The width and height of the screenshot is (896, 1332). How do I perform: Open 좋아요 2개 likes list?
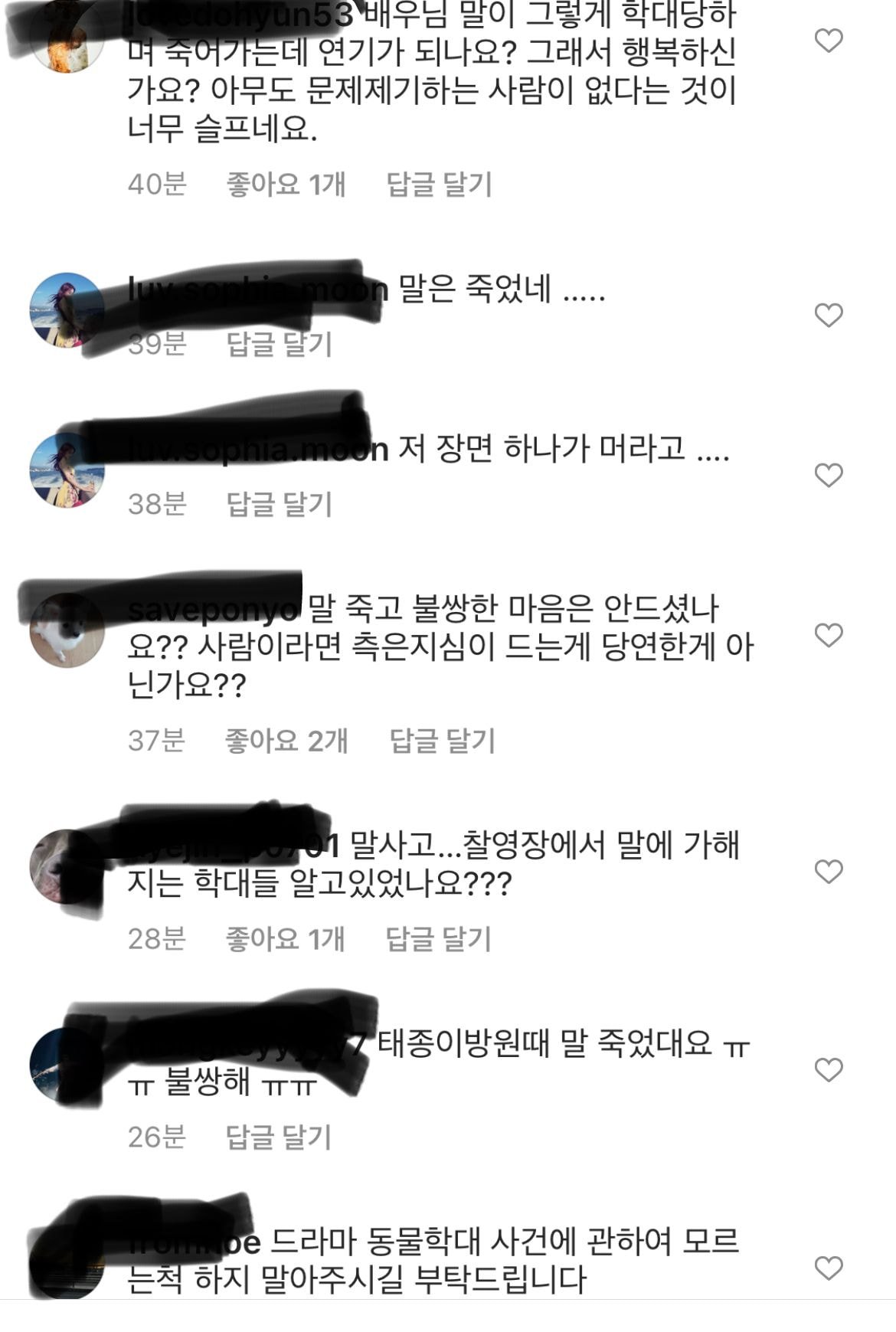[x=286, y=740]
